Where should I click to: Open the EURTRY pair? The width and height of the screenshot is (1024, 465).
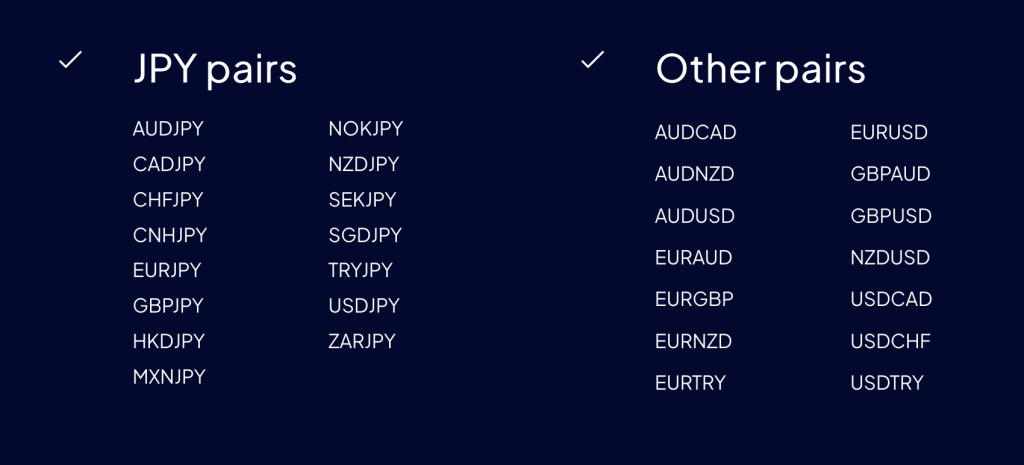click(690, 383)
